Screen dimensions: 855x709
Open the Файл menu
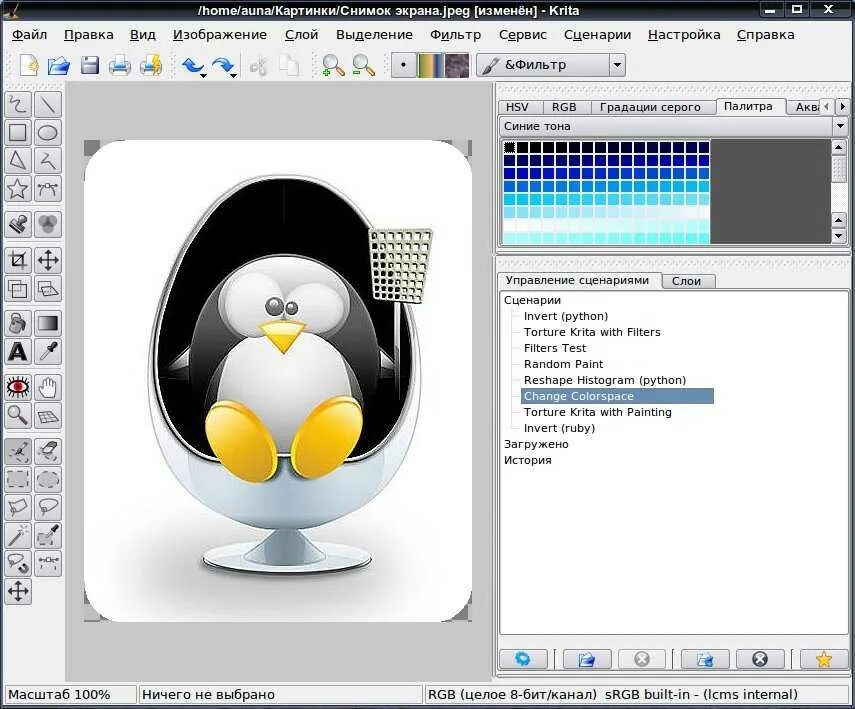coord(29,34)
